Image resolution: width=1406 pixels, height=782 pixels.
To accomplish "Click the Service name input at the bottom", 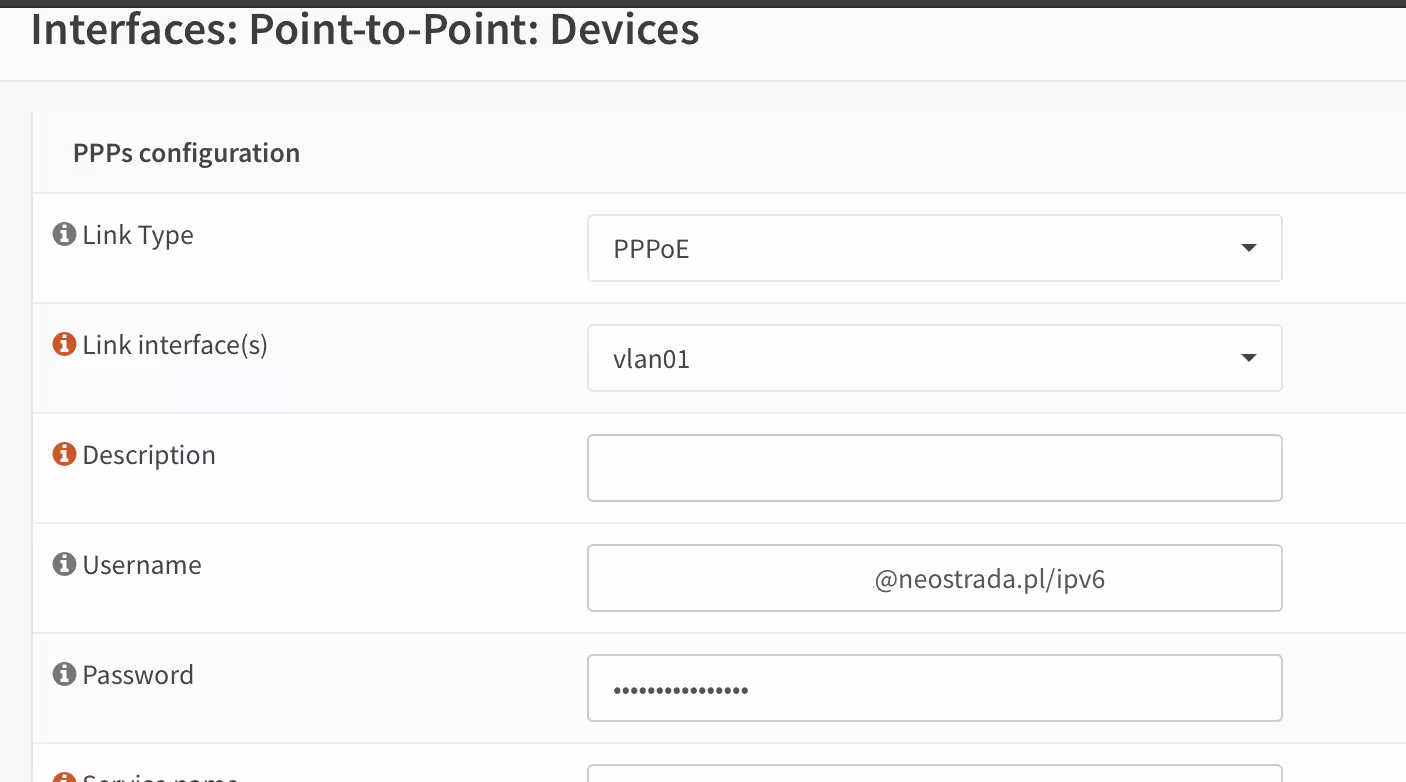I will 934,773.
